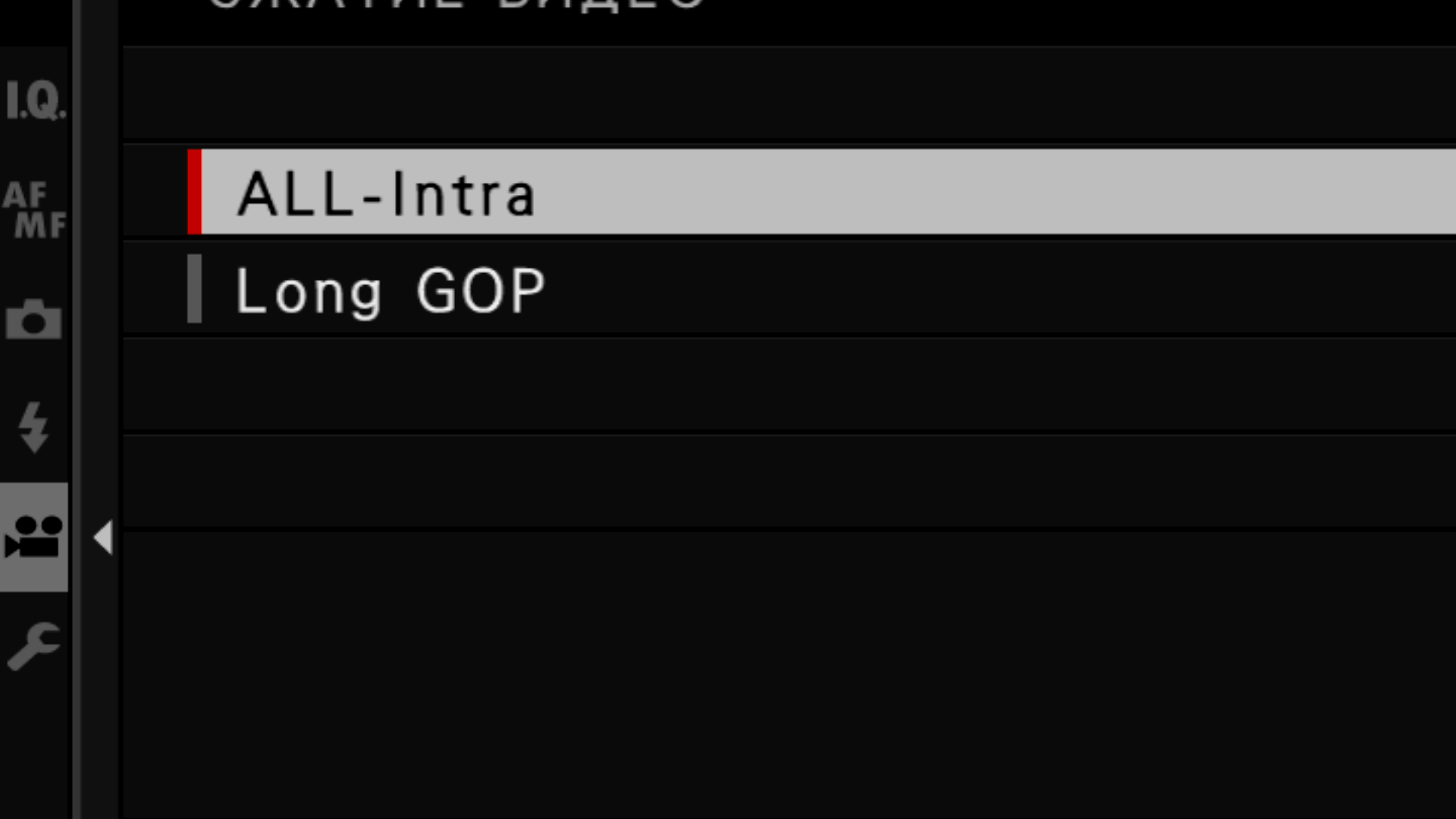Choose the Long GOP compression option
This screenshot has width=1456, height=819.
point(390,290)
